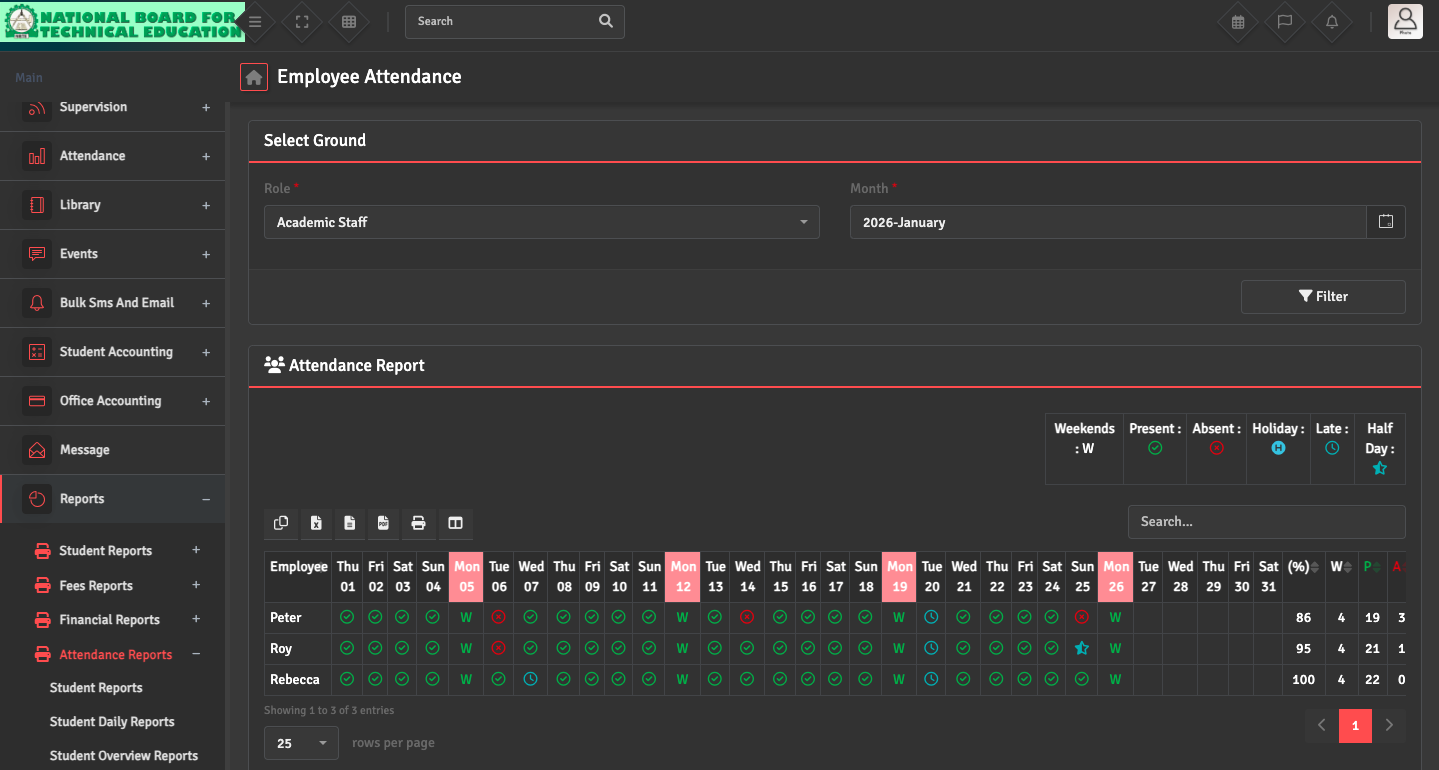Click the attendance table search field
Image resolution: width=1439 pixels, height=770 pixels.
tap(1266, 522)
